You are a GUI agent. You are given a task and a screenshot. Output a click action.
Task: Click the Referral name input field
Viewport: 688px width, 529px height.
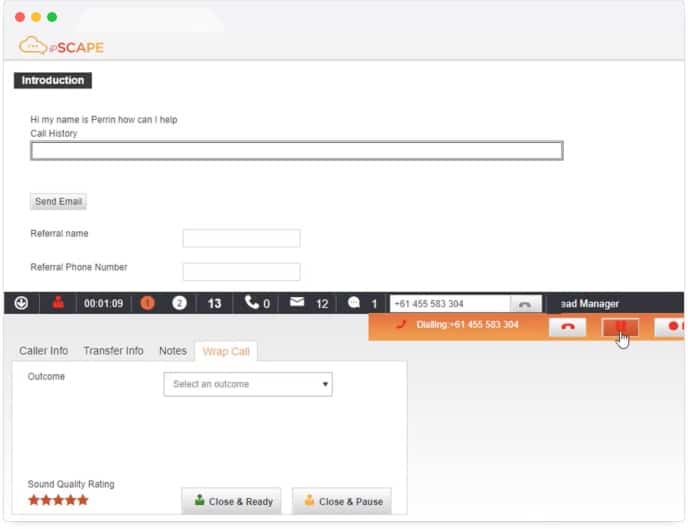click(241, 238)
